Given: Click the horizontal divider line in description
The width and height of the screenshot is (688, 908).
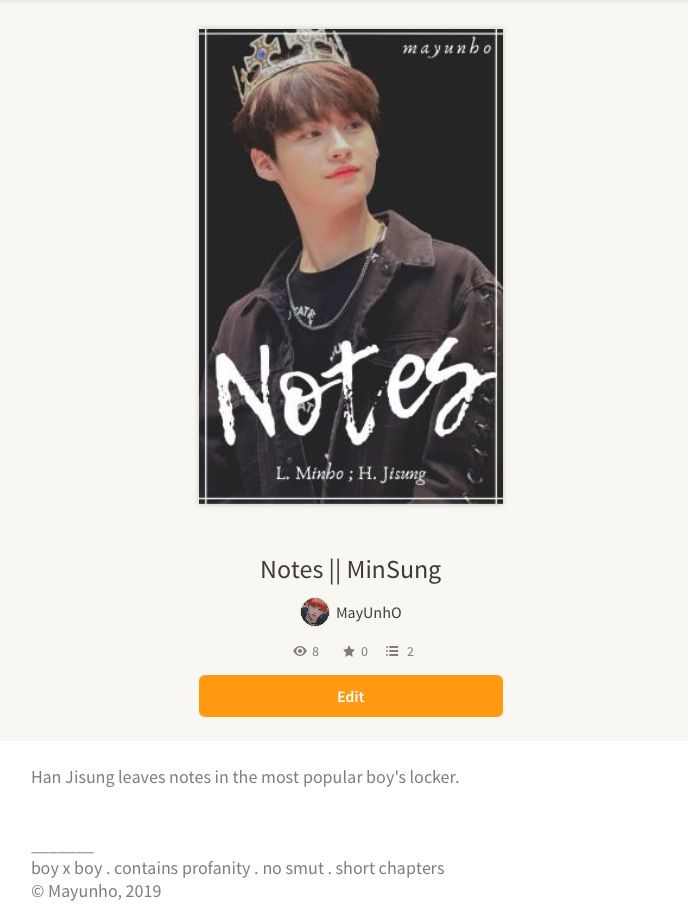Looking at the screenshot, I should [x=63, y=852].
